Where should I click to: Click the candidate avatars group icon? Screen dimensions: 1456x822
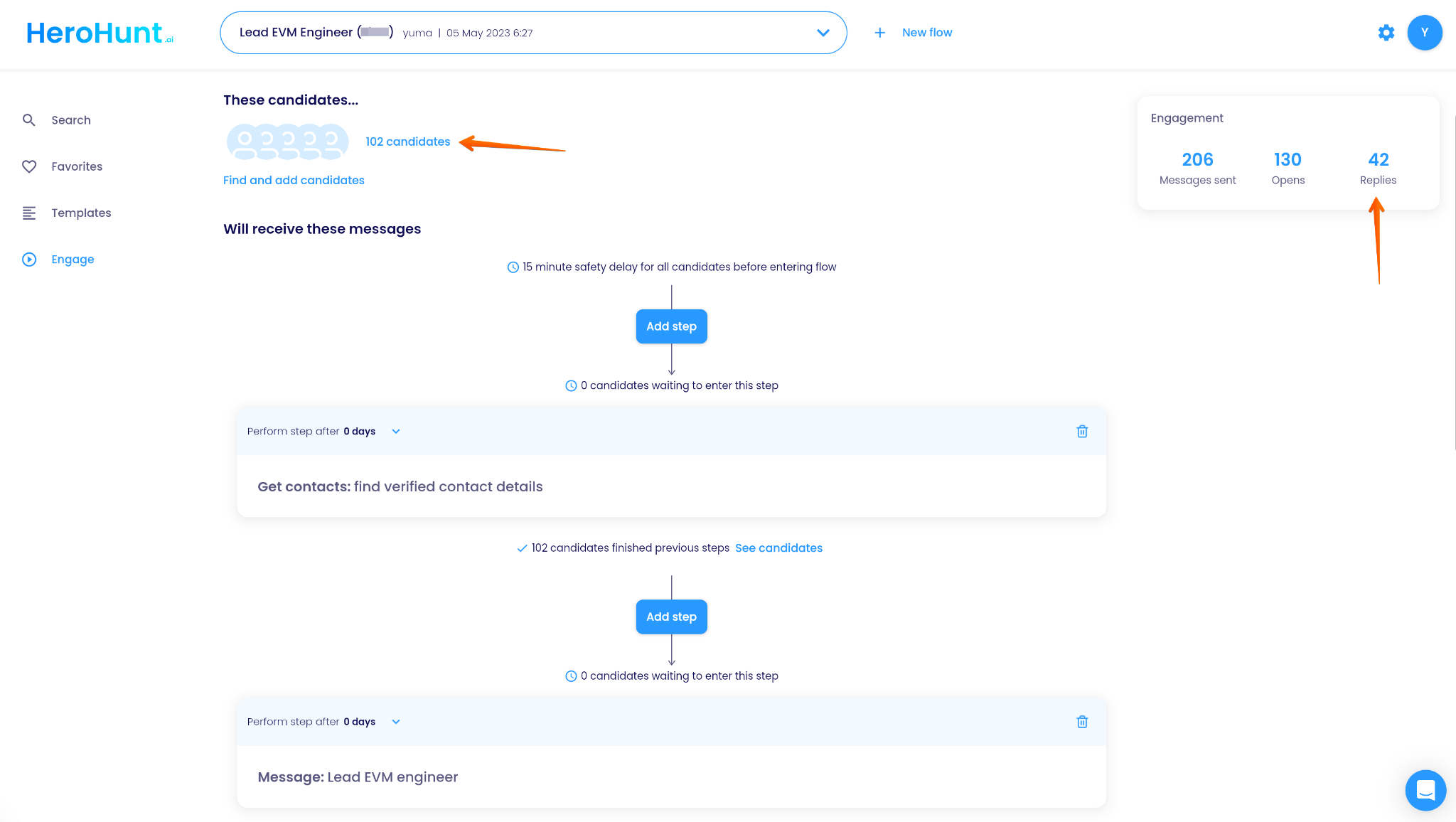[x=287, y=142]
